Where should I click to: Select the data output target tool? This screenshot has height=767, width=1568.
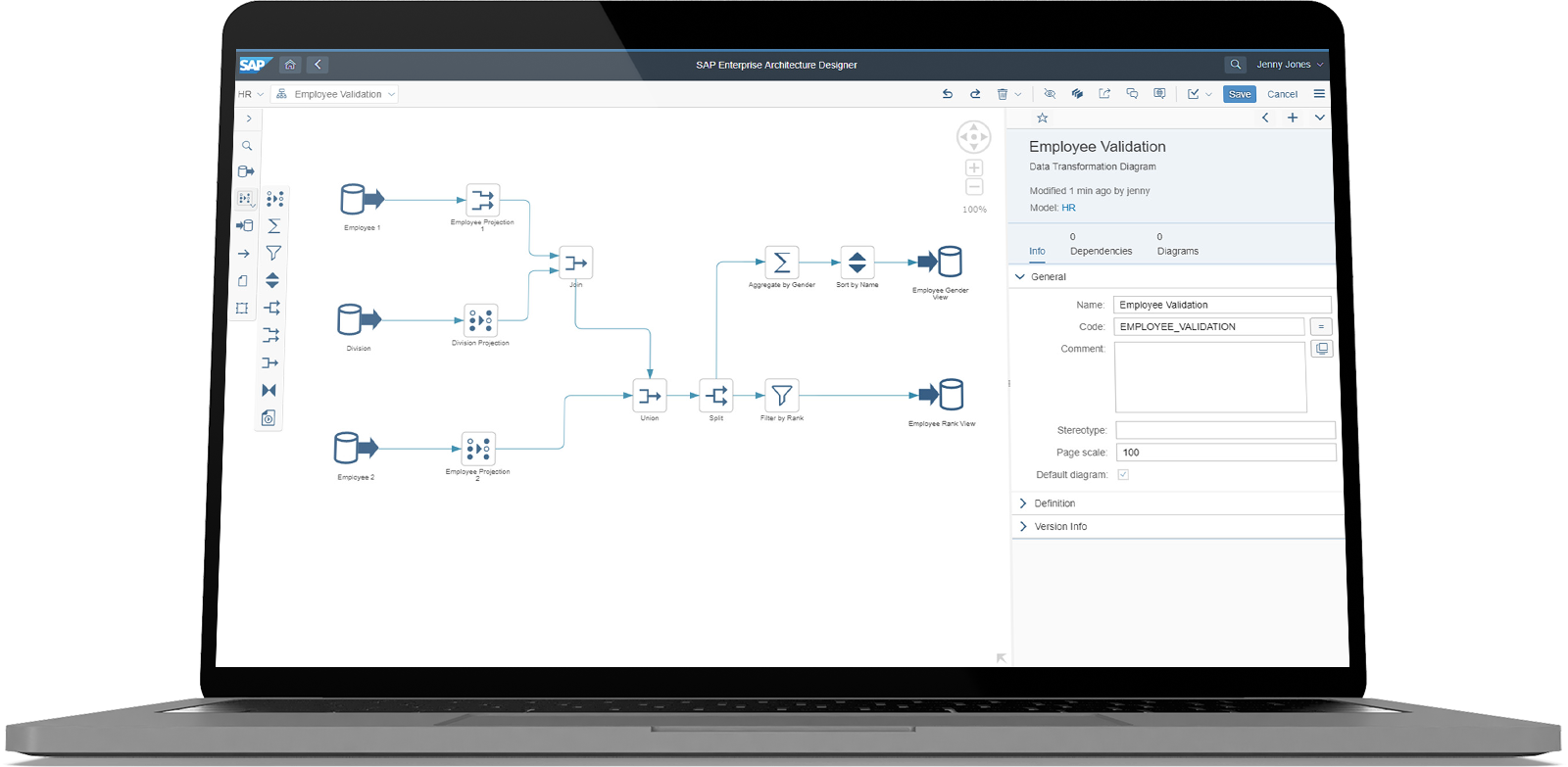[x=245, y=225]
